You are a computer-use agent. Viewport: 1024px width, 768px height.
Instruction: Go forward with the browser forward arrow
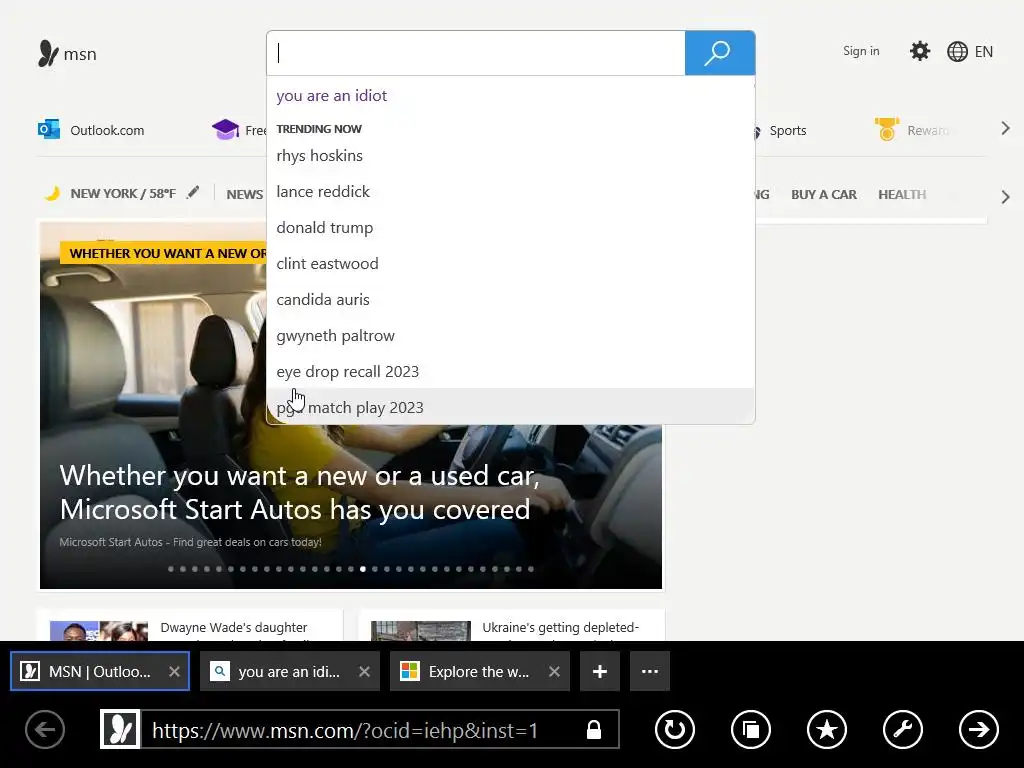coord(979,729)
